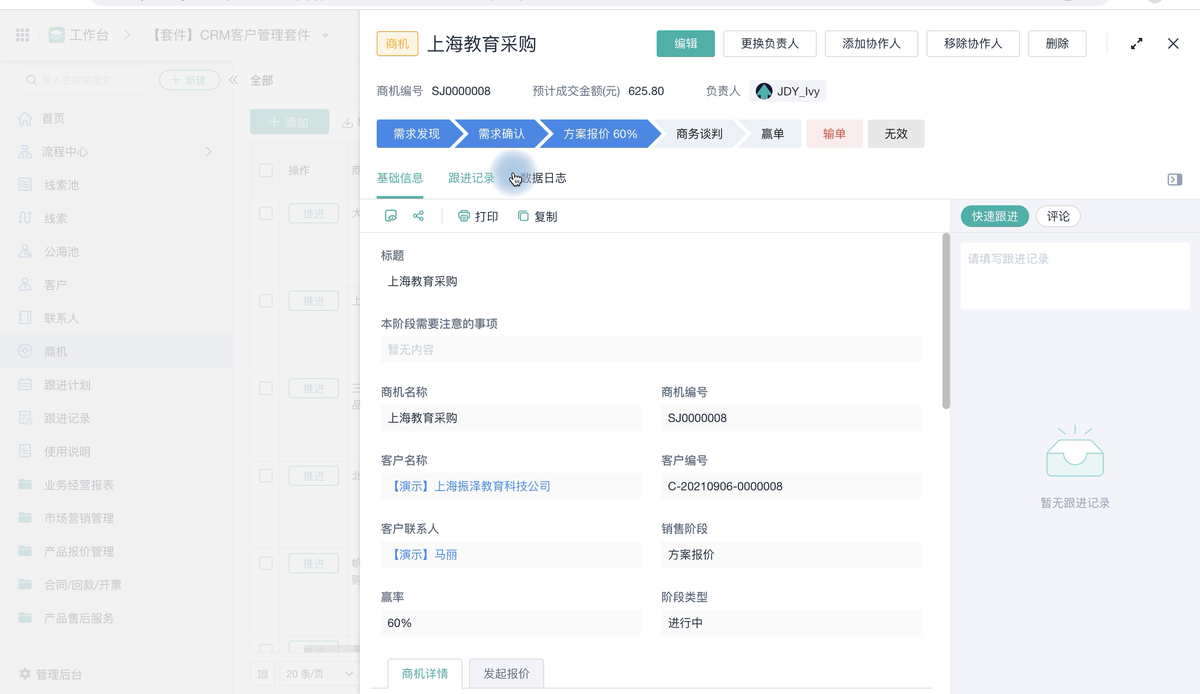Tick the checkbox of the second table row
Image resolution: width=1200 pixels, height=694 pixels.
266,300
